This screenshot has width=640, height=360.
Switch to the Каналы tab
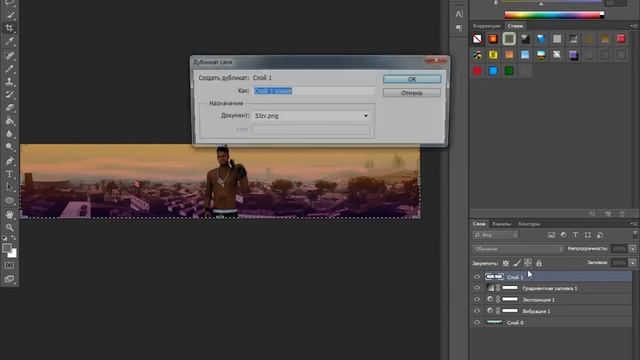tap(501, 224)
